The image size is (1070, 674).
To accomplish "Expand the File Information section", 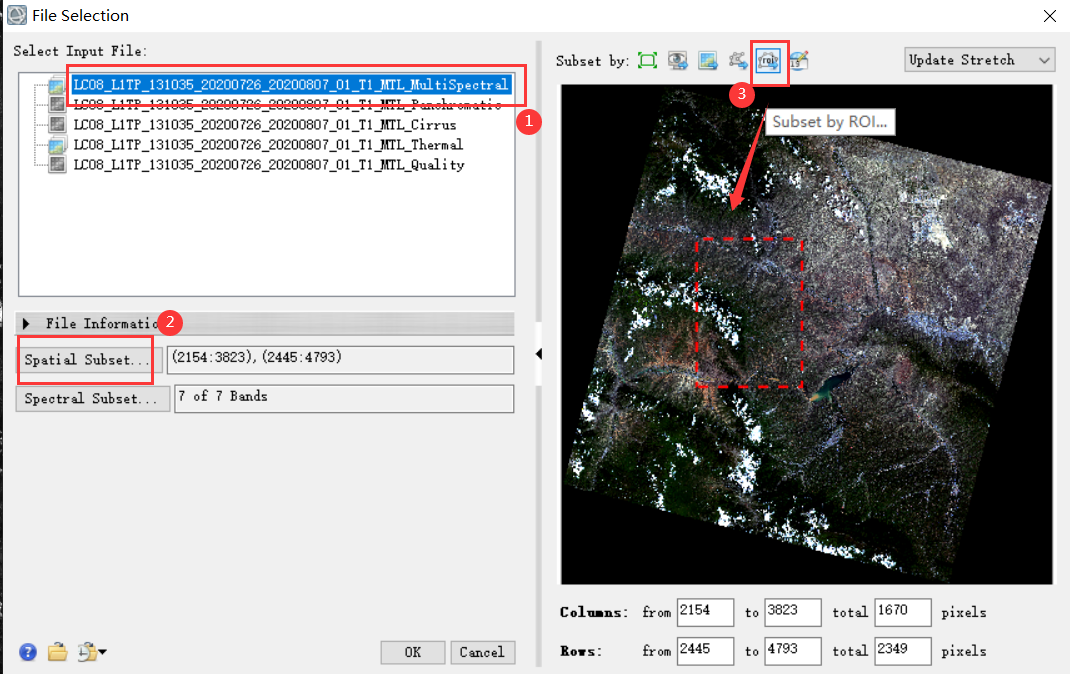I will coord(26,324).
